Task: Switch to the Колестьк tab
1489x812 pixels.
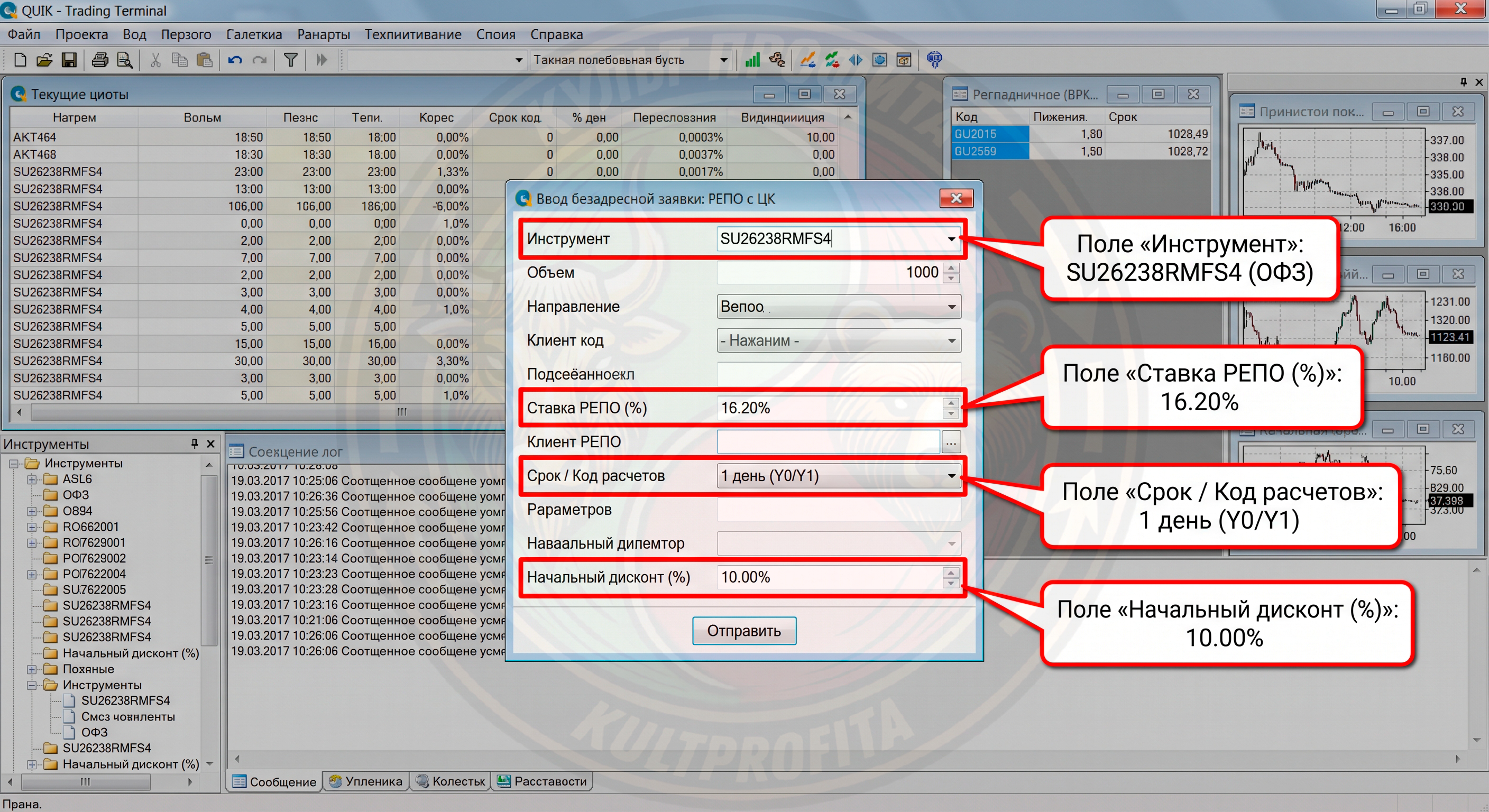Action: (x=451, y=781)
